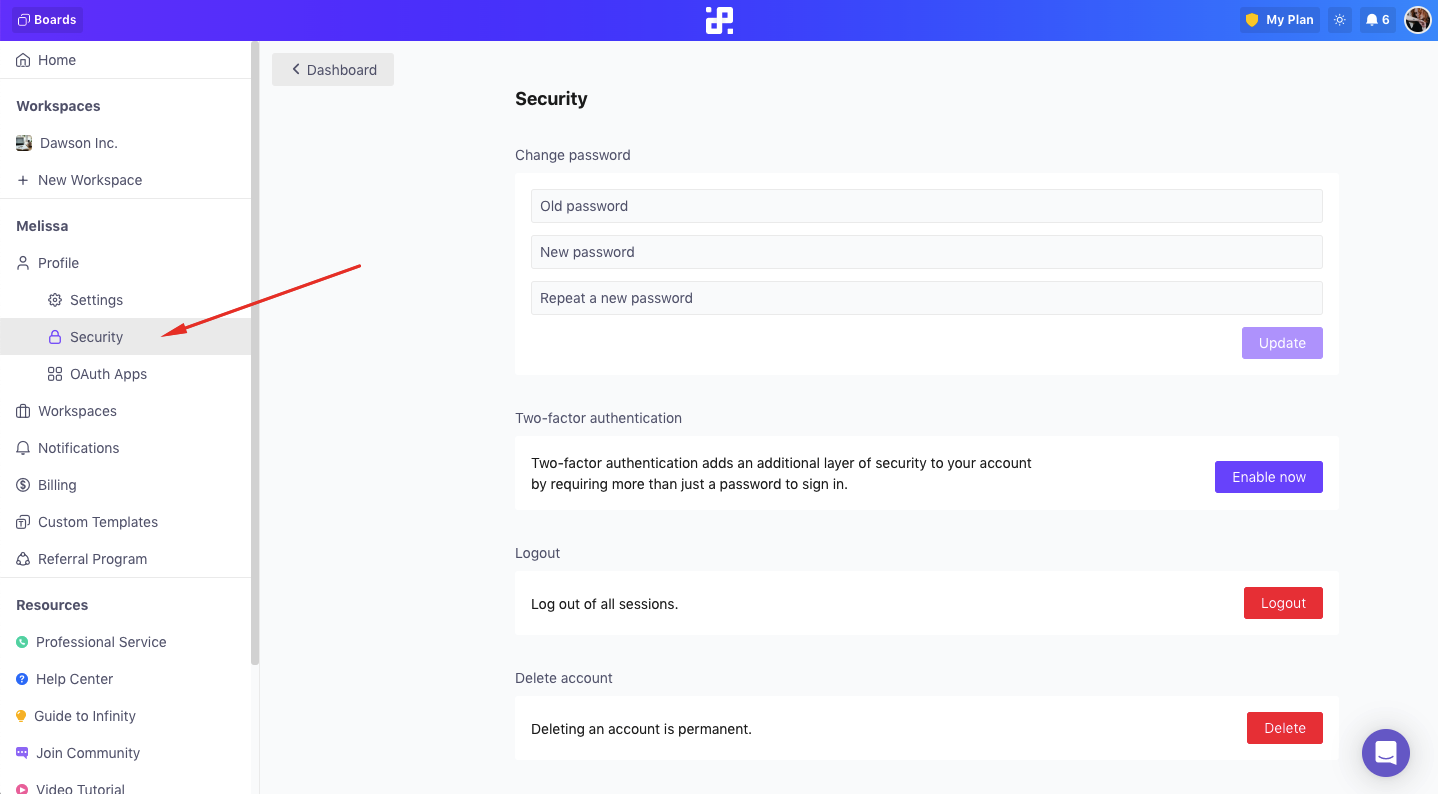Click the sidebar vertical scrollbar
1438x794 pixels.
[x=255, y=353]
